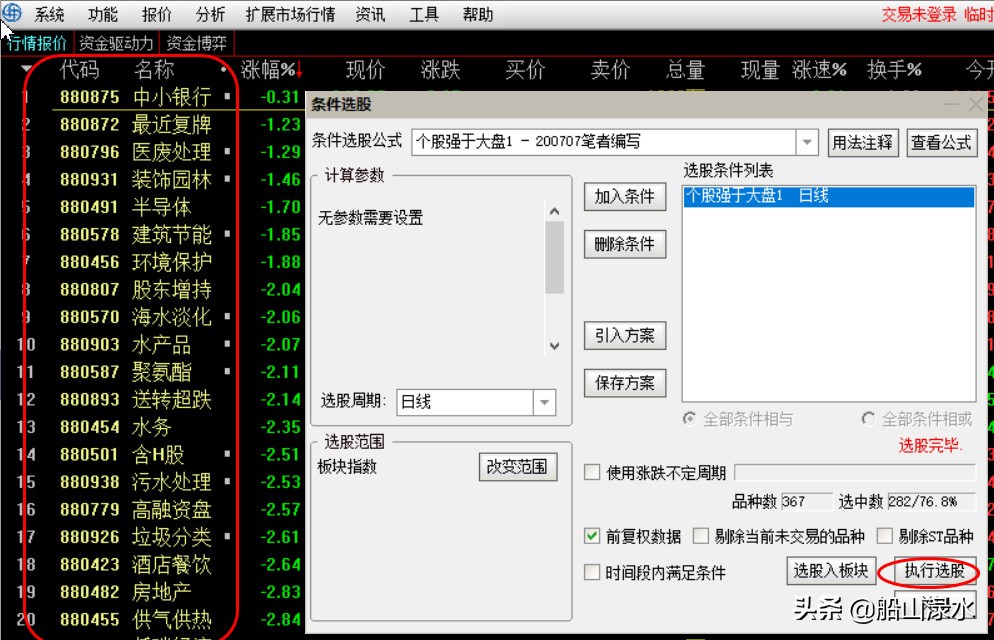Image resolution: width=994 pixels, height=640 pixels.
Task: Select the 全部条件相或 radio button
Action: pyautogui.click(x=868, y=419)
